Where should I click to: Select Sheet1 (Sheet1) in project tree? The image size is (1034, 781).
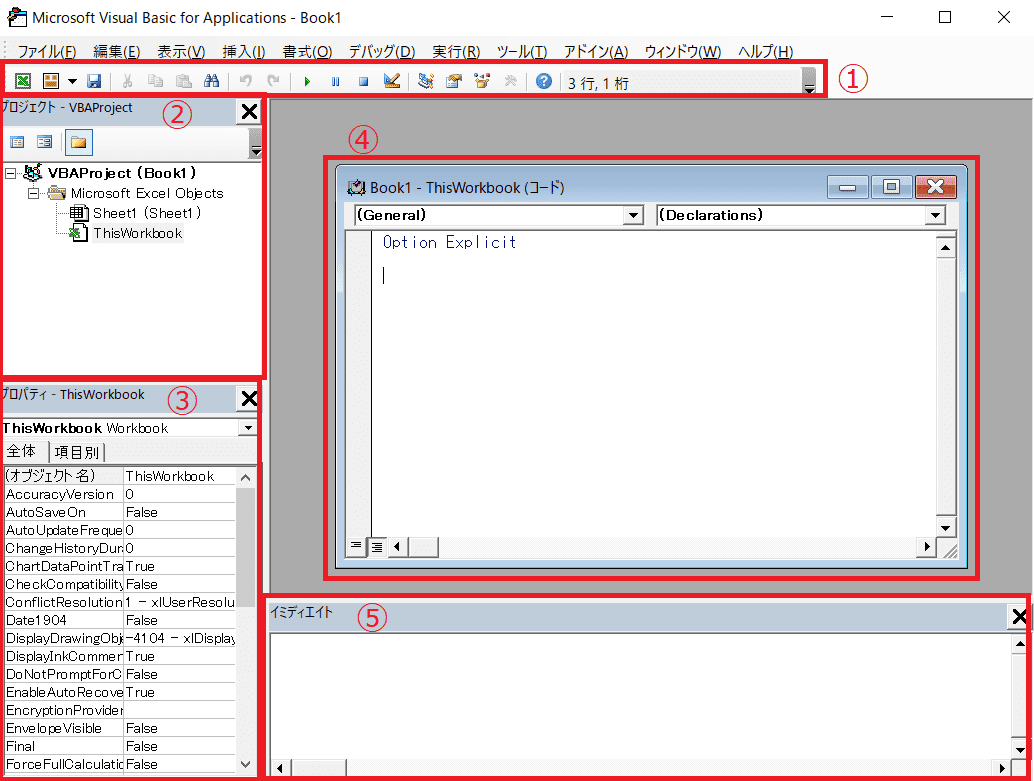(x=147, y=213)
